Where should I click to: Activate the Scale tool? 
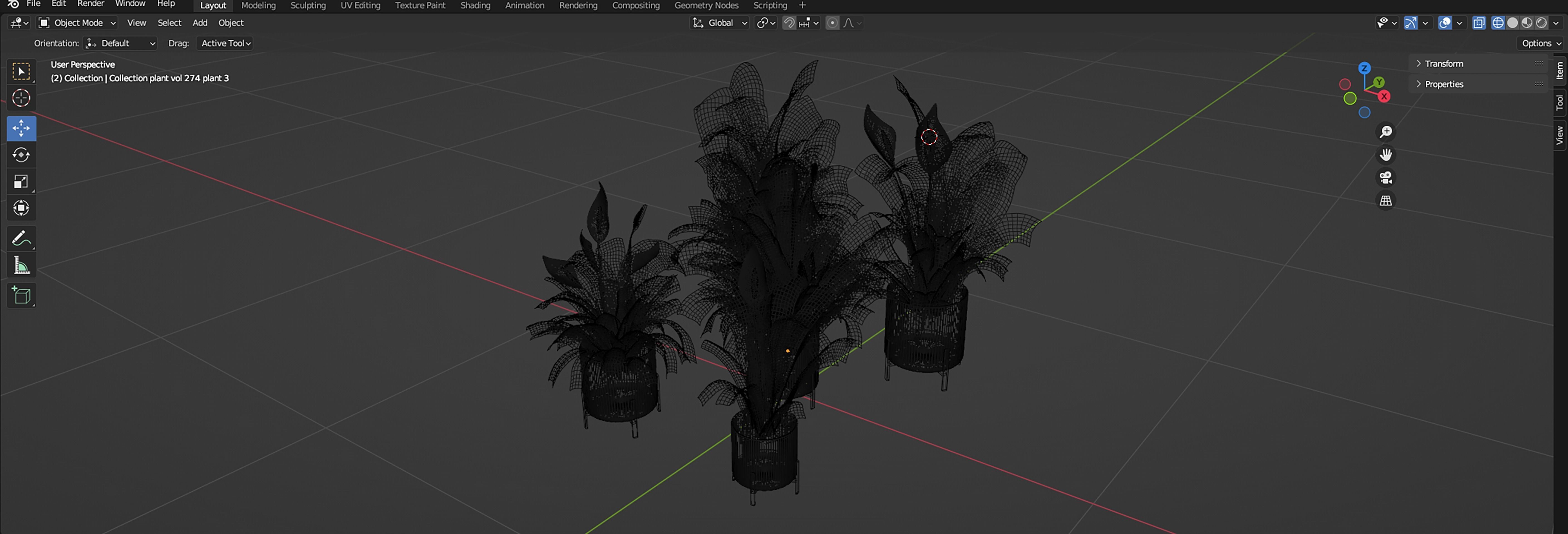[x=21, y=182]
